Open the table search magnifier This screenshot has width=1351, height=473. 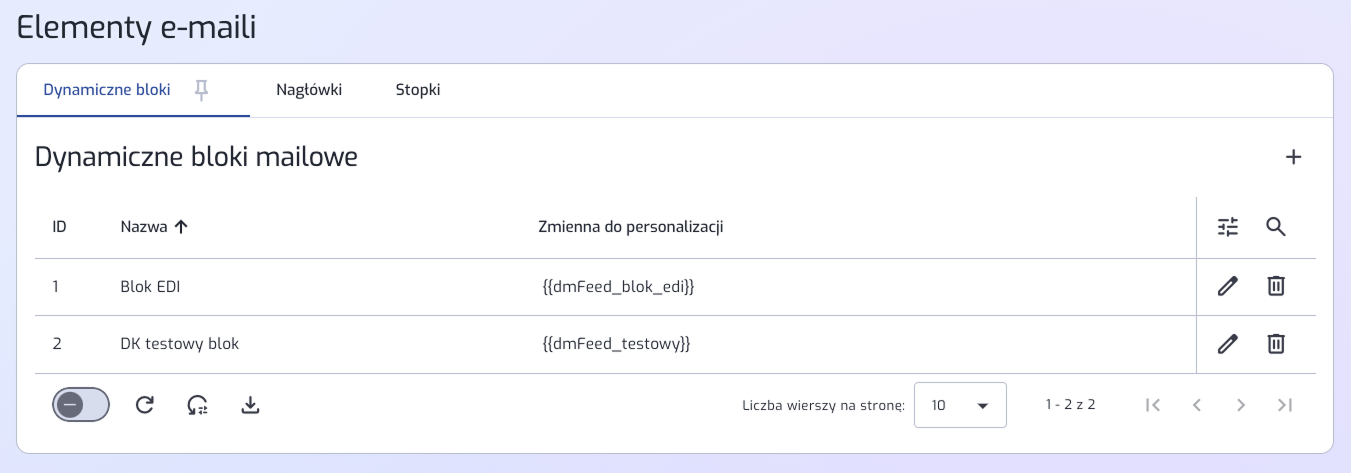(x=1275, y=227)
